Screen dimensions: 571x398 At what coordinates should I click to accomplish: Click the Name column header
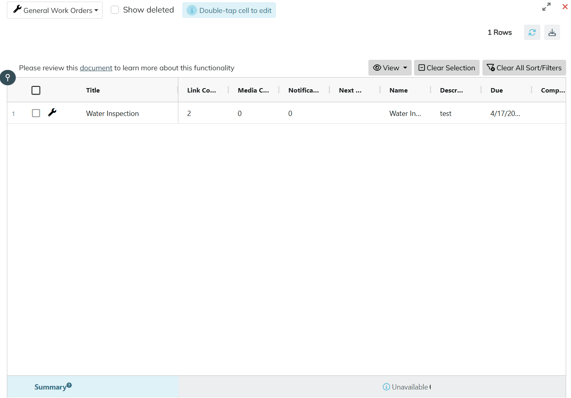pyautogui.click(x=398, y=90)
